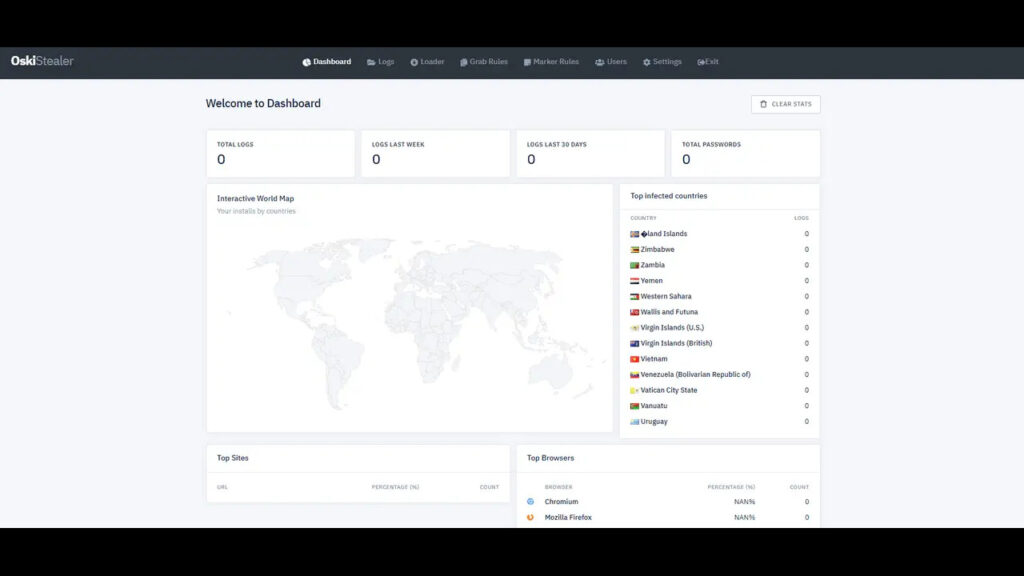Click the Zimbabwe flag icon
The width and height of the screenshot is (1024, 576).
[x=634, y=249]
